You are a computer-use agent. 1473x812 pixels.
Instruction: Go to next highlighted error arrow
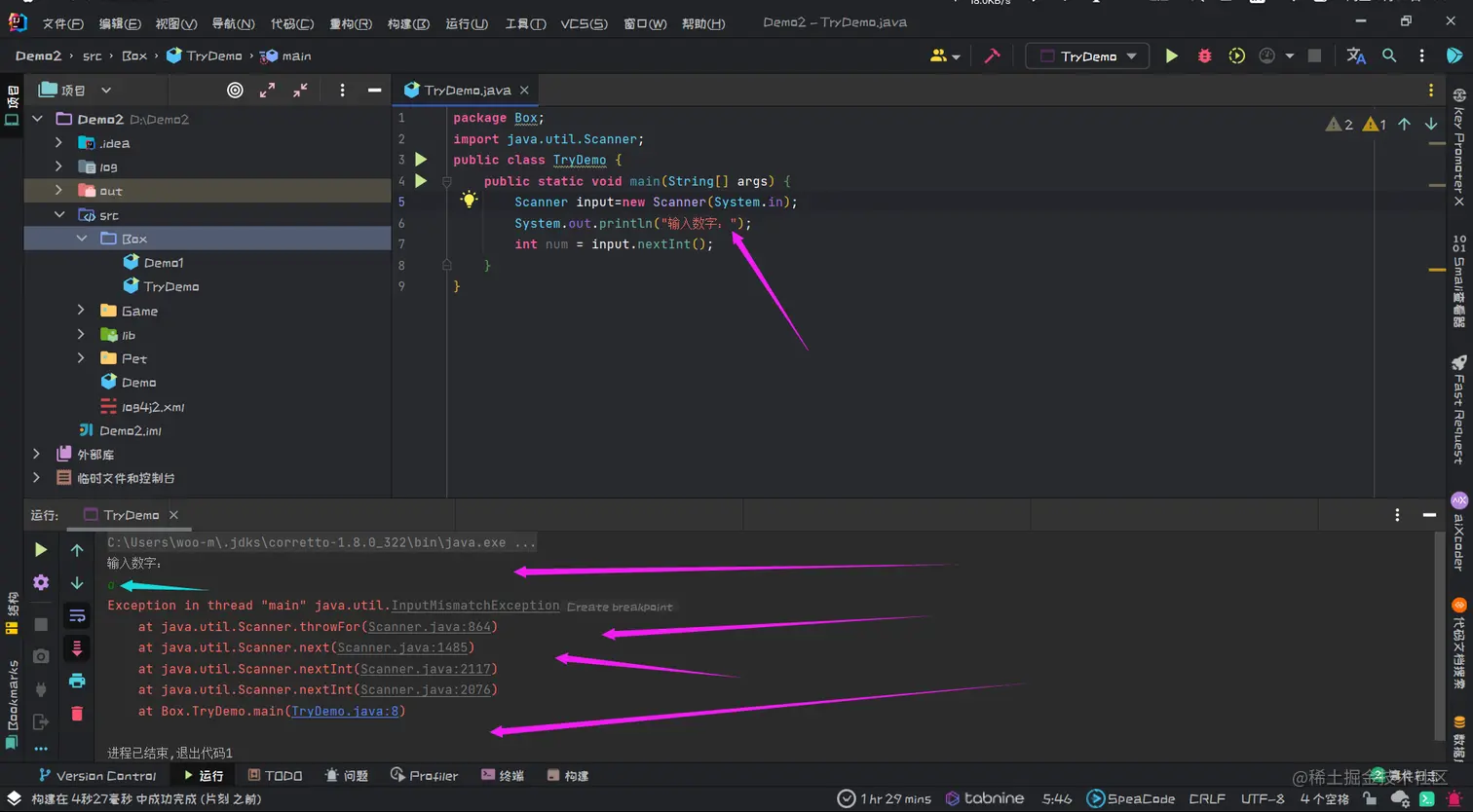tap(1431, 124)
